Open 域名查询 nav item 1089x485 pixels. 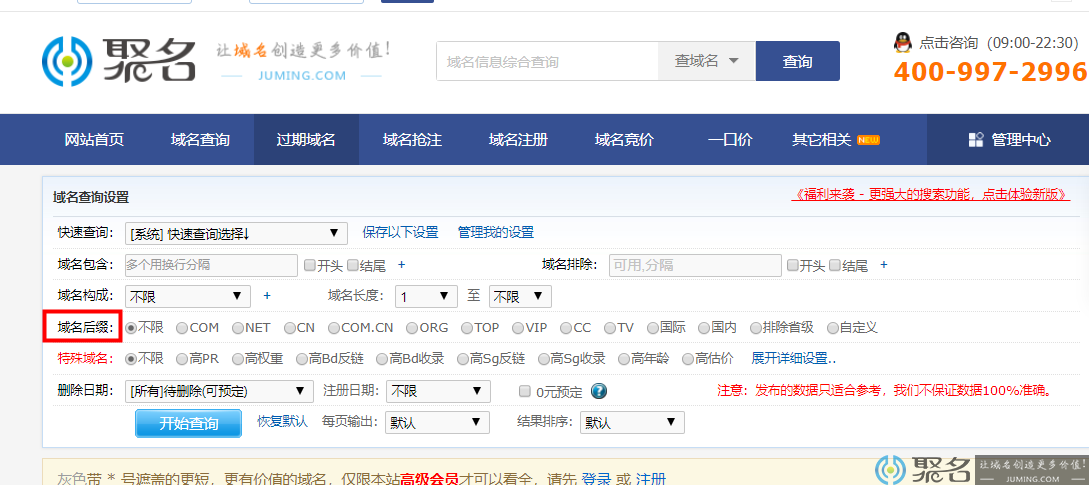(x=200, y=140)
